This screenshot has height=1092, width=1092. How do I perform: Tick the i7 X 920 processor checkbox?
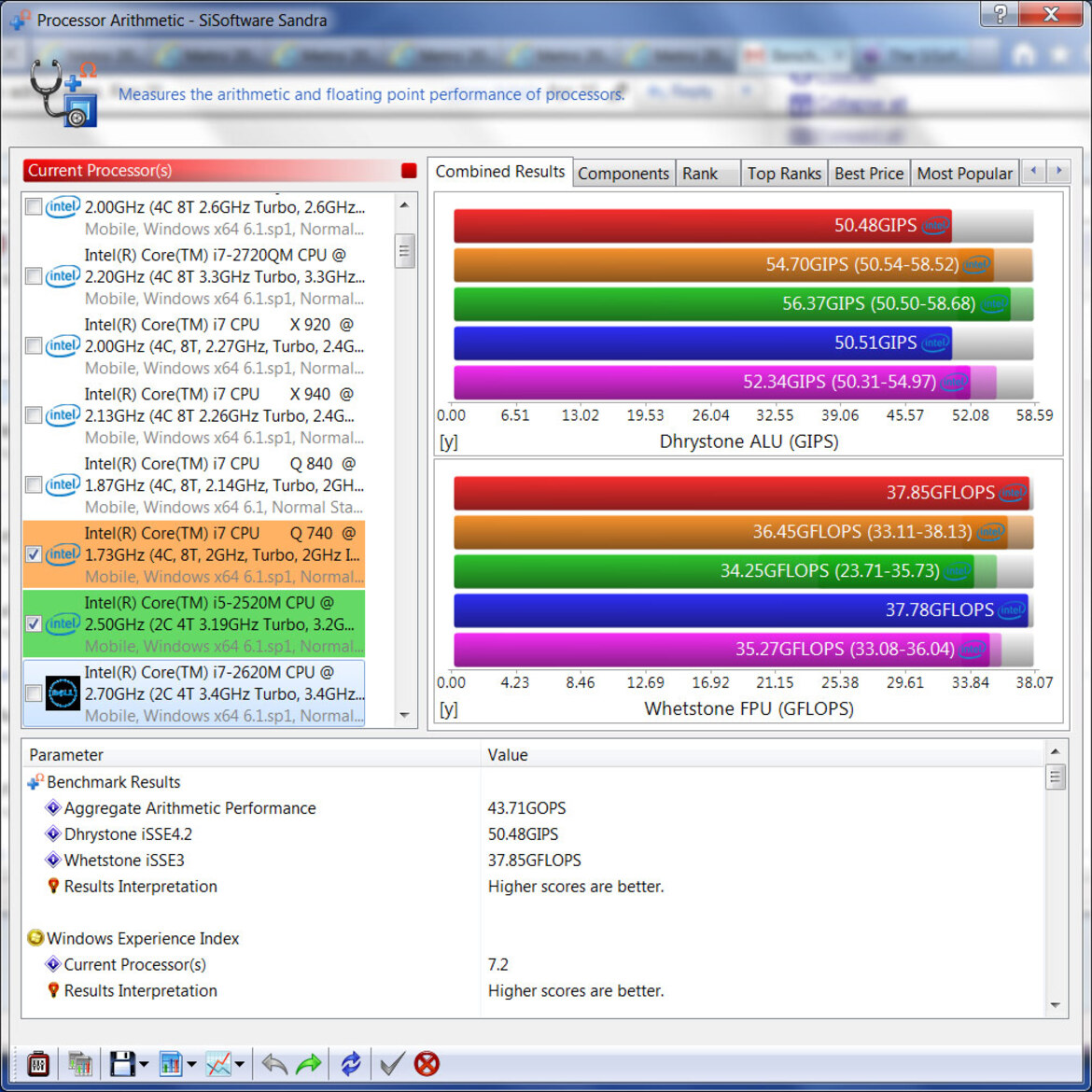[34, 346]
